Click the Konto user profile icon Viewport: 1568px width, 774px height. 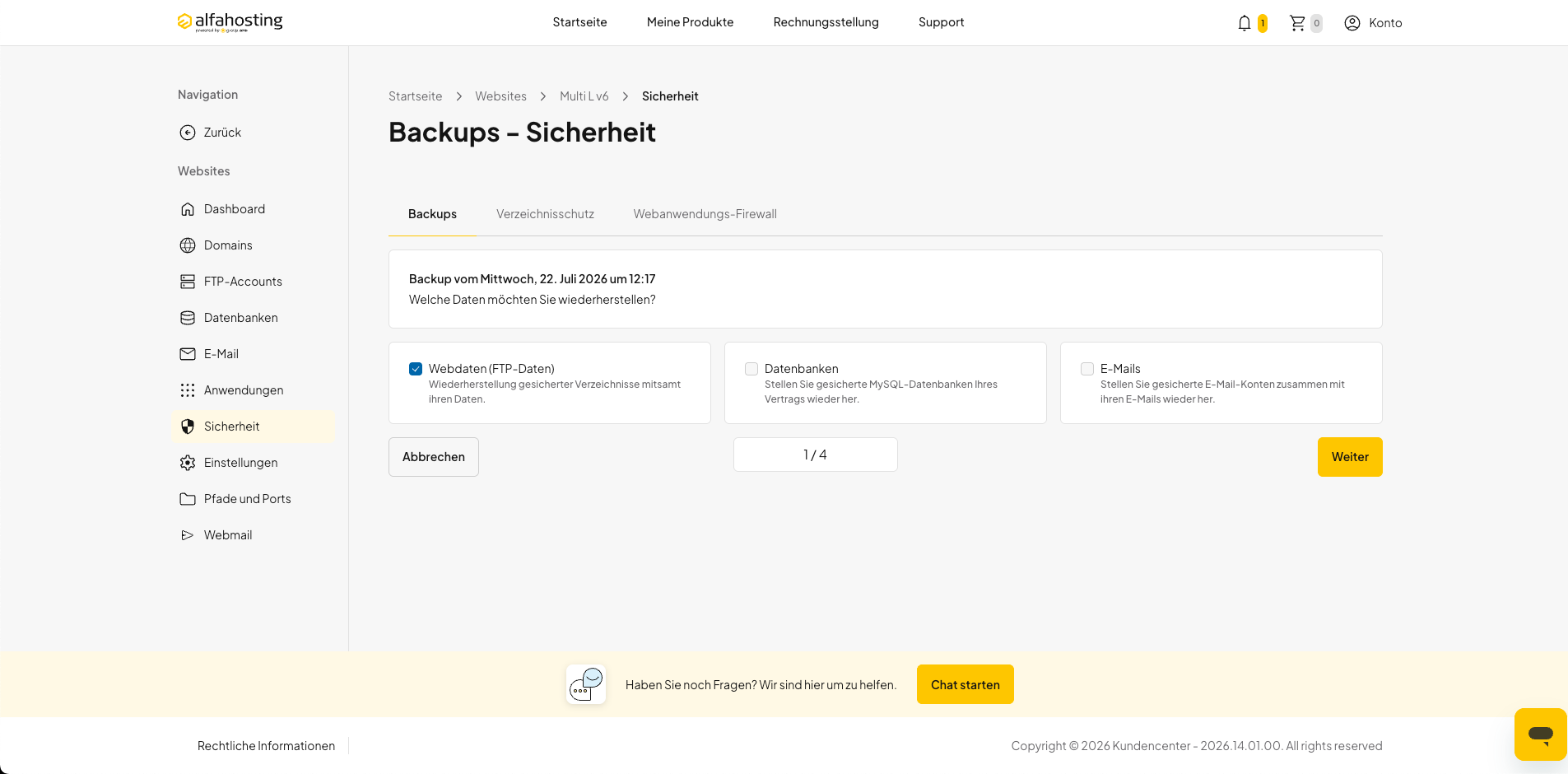point(1352,23)
